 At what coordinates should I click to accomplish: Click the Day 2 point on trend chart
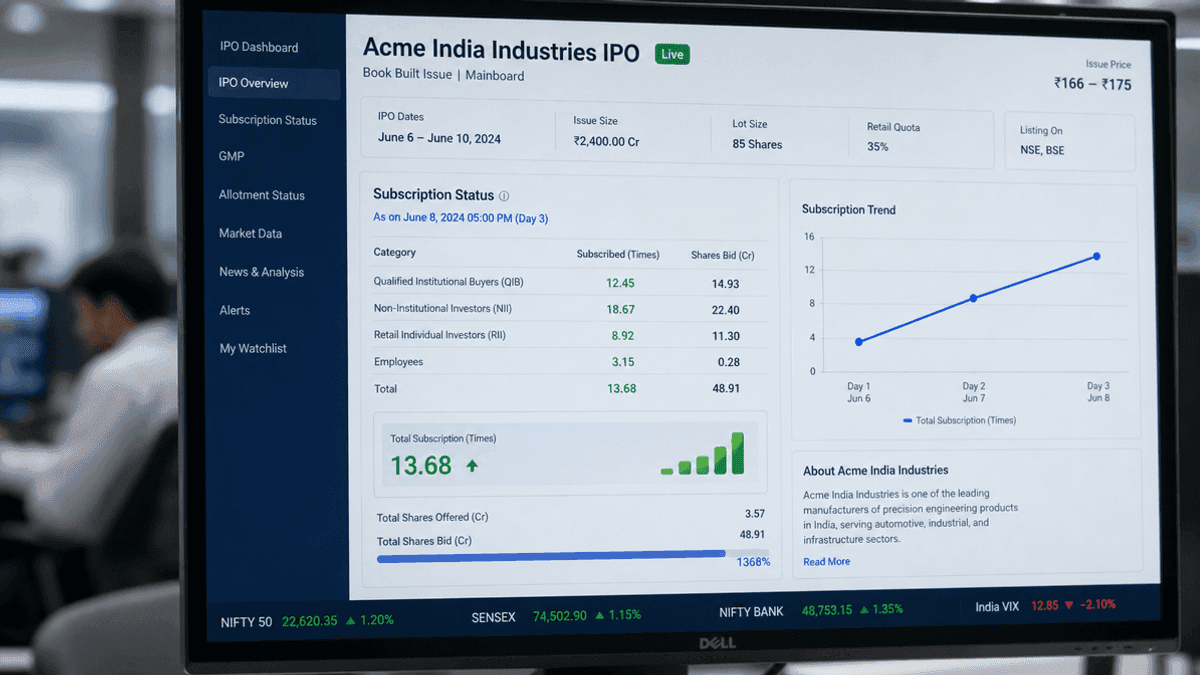pyautogui.click(x=973, y=298)
